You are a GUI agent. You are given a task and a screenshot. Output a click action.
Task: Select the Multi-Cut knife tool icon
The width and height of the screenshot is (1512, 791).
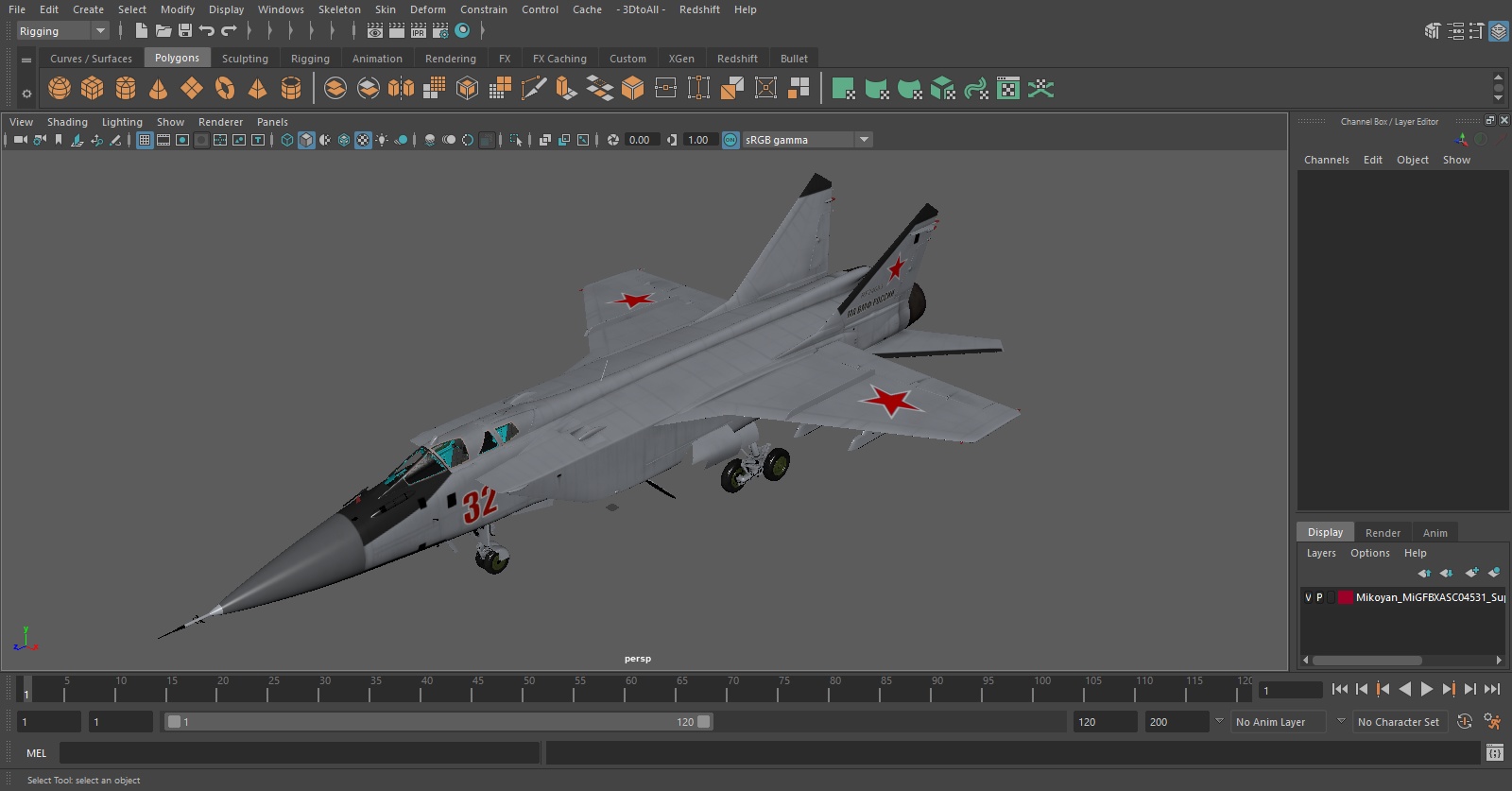click(534, 89)
